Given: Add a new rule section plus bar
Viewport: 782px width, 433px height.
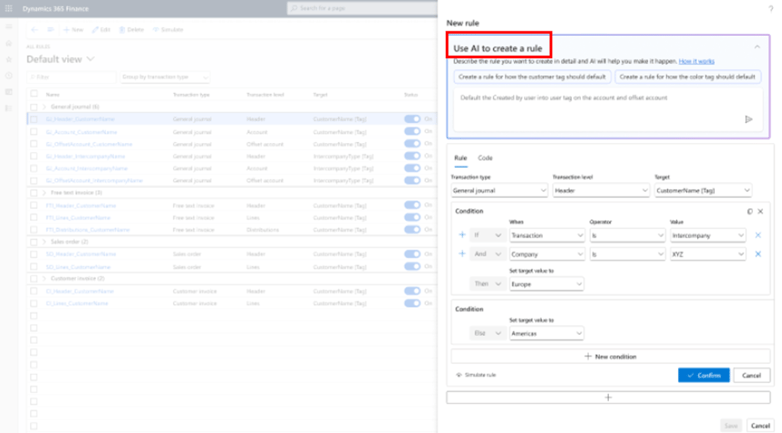Looking at the screenshot, I should (608, 398).
